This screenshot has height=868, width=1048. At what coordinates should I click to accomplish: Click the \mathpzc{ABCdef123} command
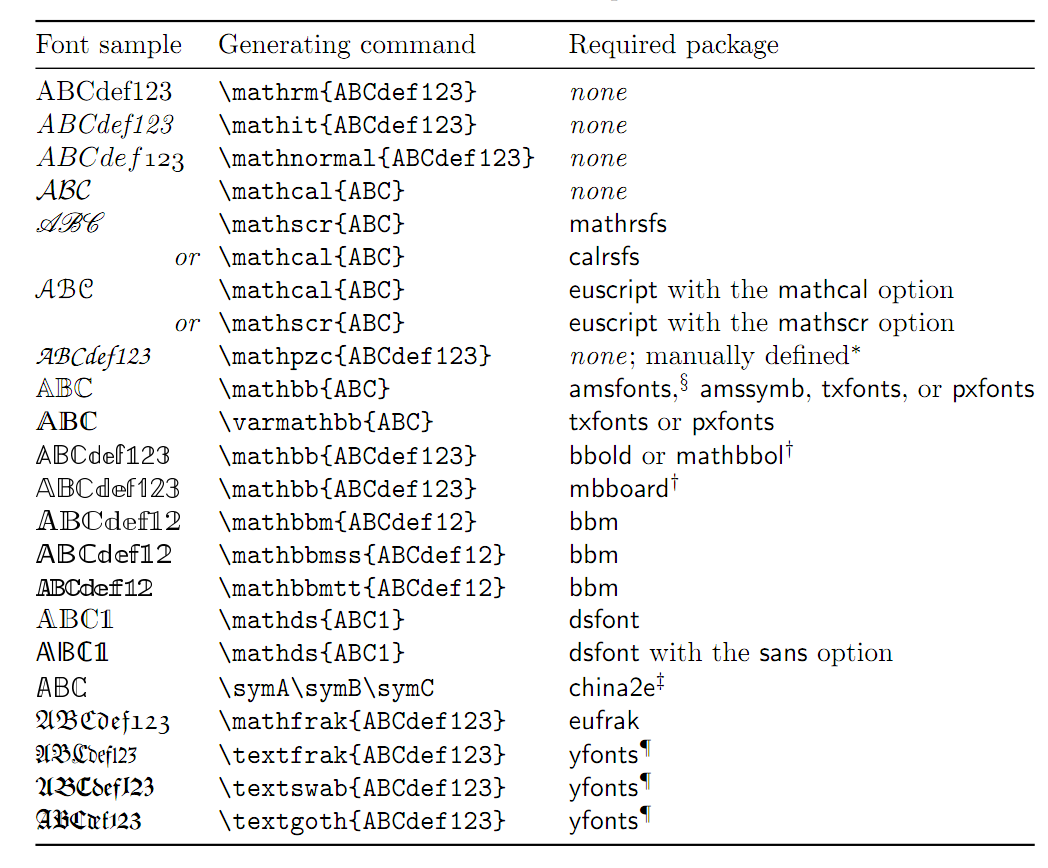355,355
